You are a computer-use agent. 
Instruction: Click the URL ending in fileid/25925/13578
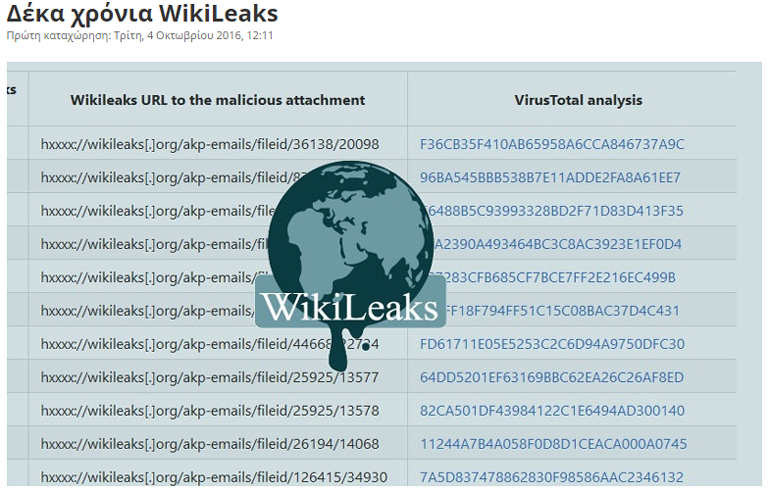click(x=210, y=411)
